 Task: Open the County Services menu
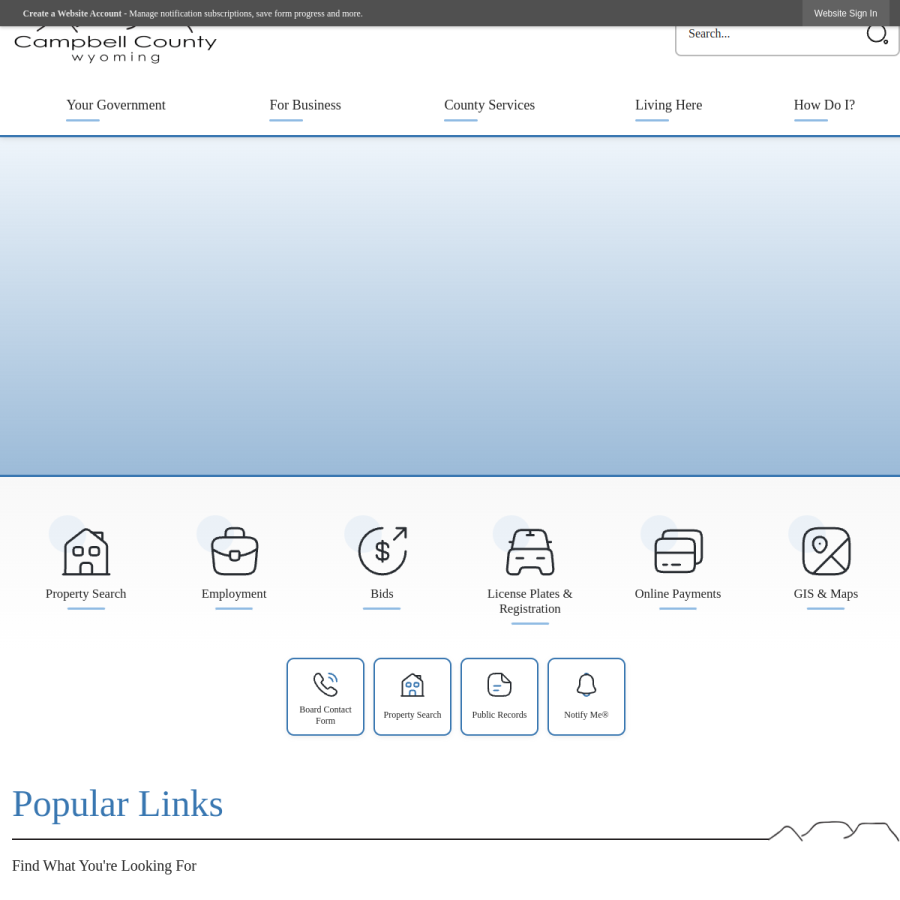click(x=490, y=105)
